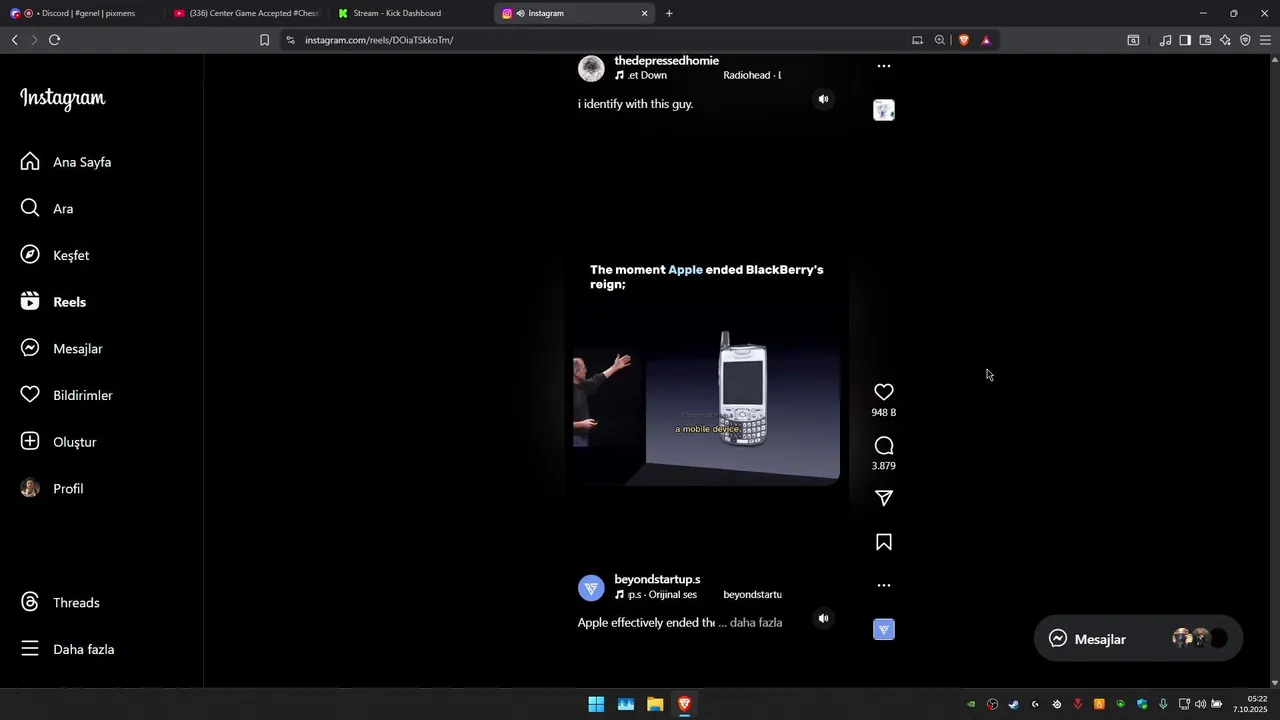Open the install app icon in address bar
The image size is (1280, 720).
[917, 40]
